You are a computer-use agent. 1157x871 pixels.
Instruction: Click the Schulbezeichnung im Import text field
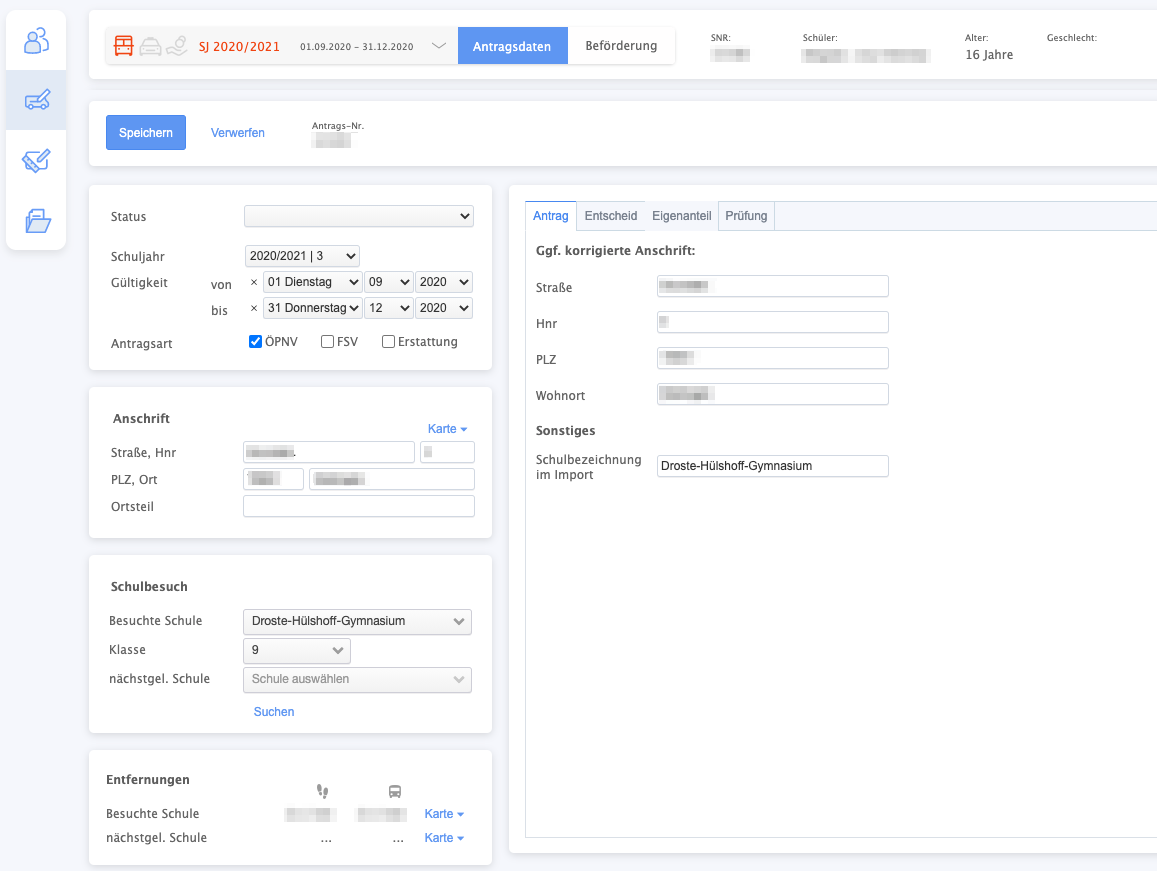tap(772, 466)
